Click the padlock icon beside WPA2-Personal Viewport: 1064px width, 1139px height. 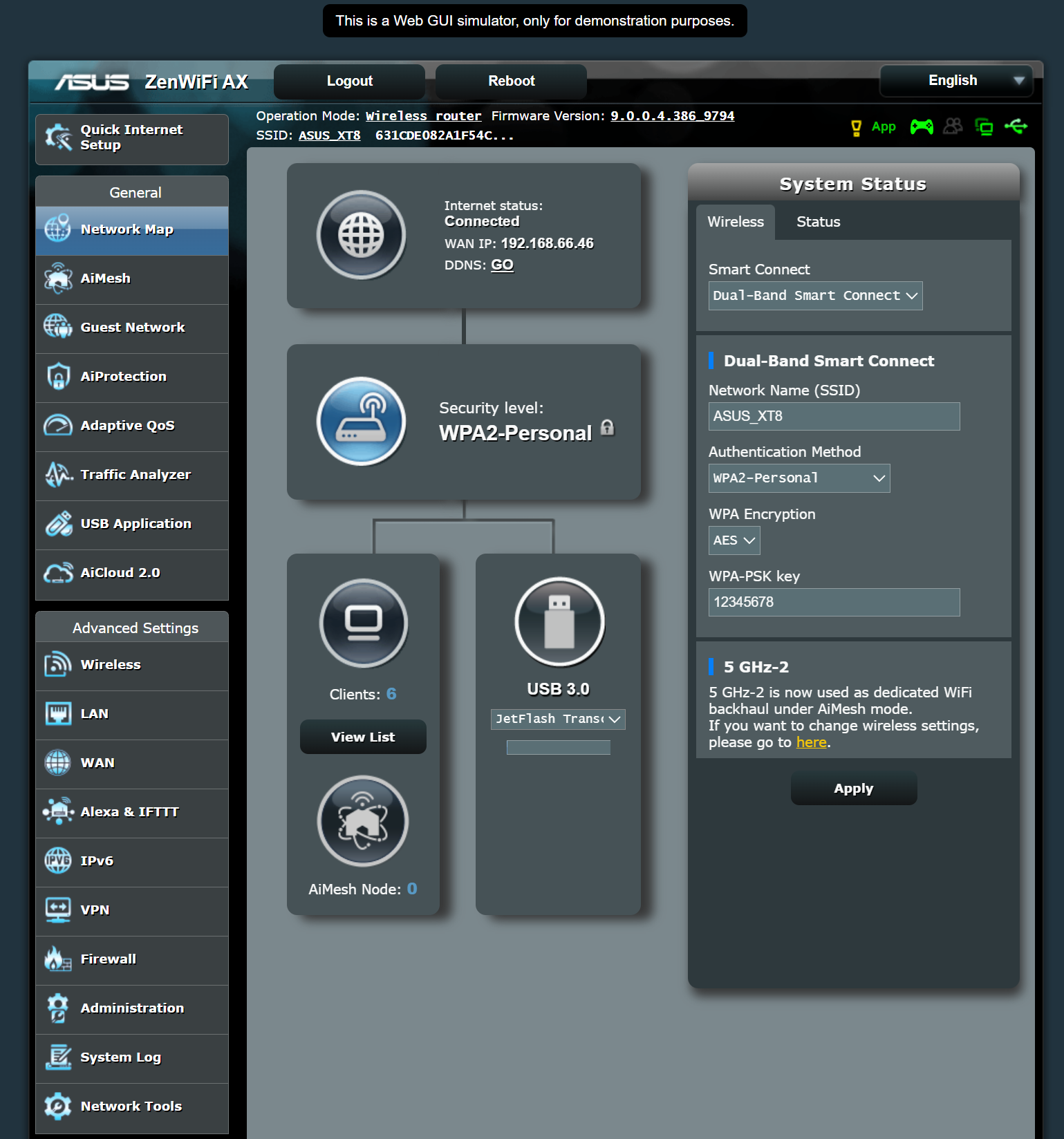tap(607, 428)
